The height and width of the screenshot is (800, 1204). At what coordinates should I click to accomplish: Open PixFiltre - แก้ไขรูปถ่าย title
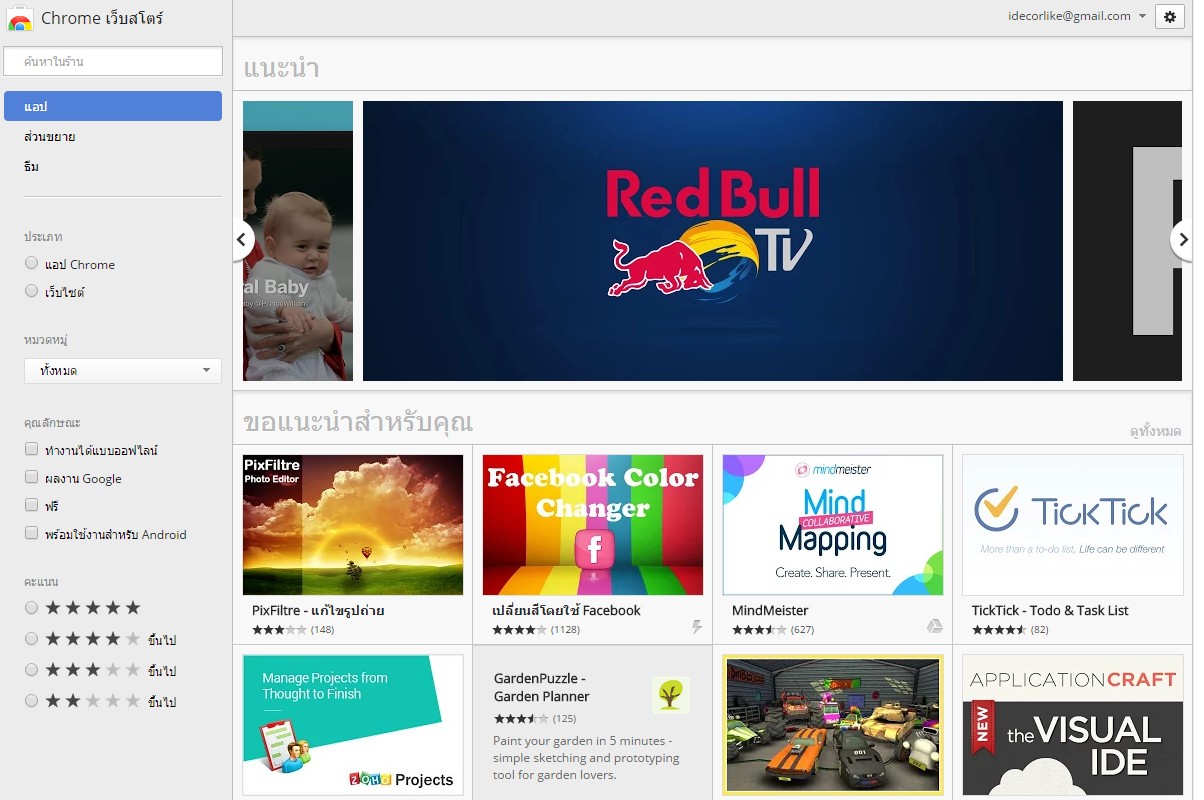coord(318,610)
